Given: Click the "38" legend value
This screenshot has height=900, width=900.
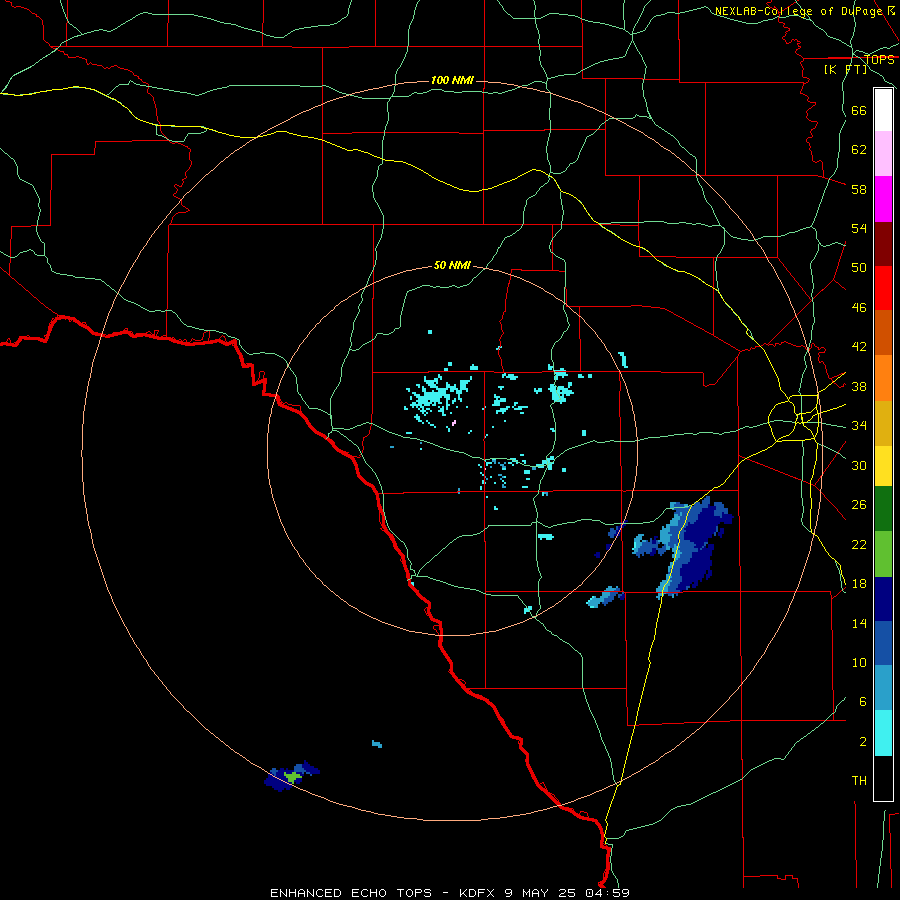Looking at the screenshot, I should pyautogui.click(x=859, y=386).
